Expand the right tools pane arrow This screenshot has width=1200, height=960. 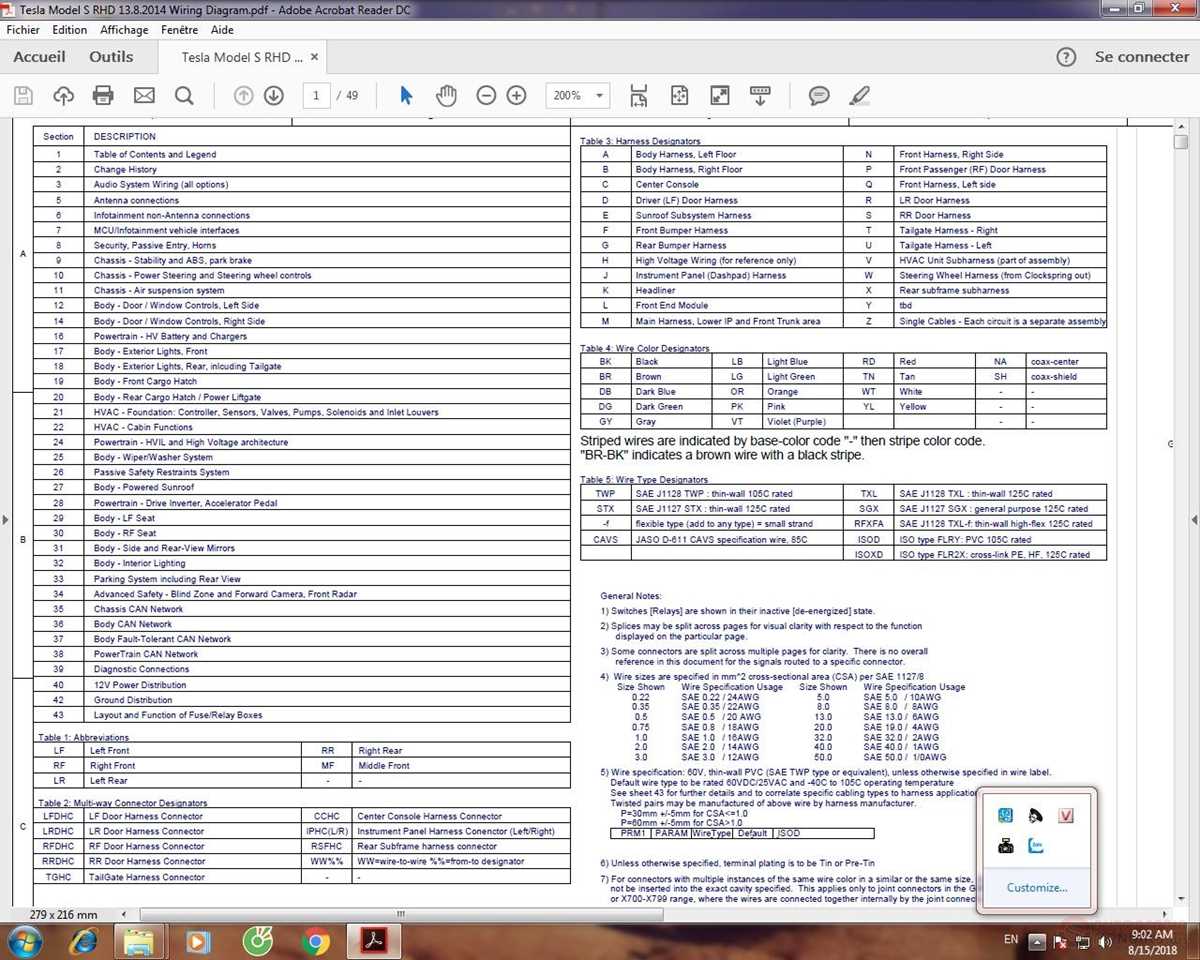(1194, 519)
